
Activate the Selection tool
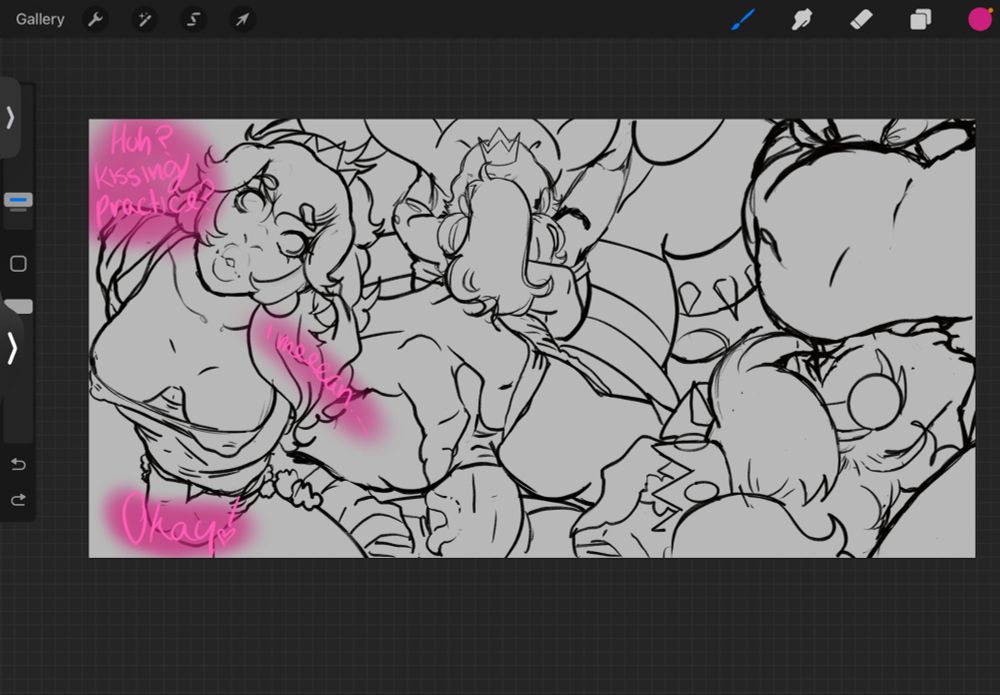point(193,19)
